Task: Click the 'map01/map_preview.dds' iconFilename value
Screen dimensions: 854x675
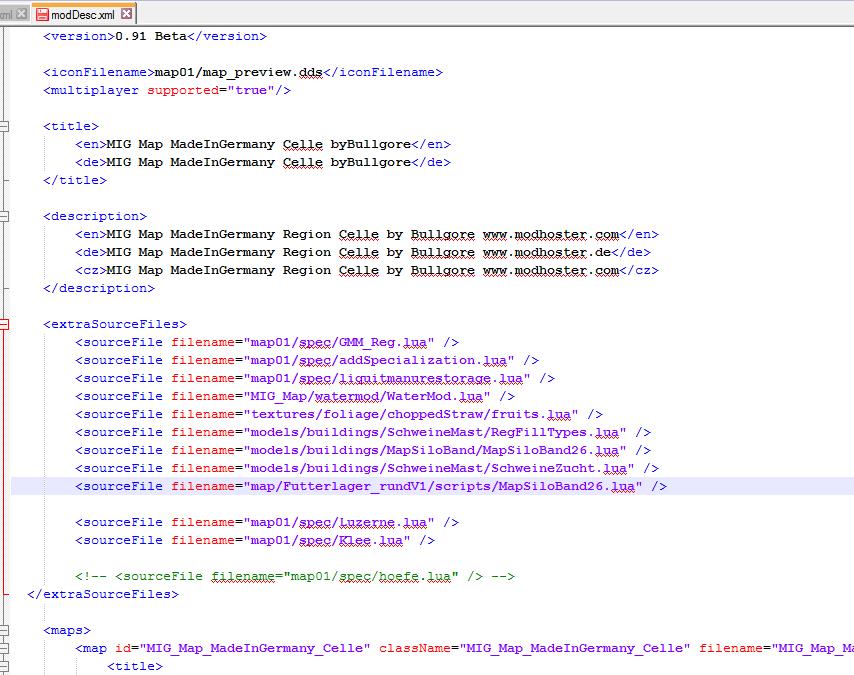Action: pos(239,72)
